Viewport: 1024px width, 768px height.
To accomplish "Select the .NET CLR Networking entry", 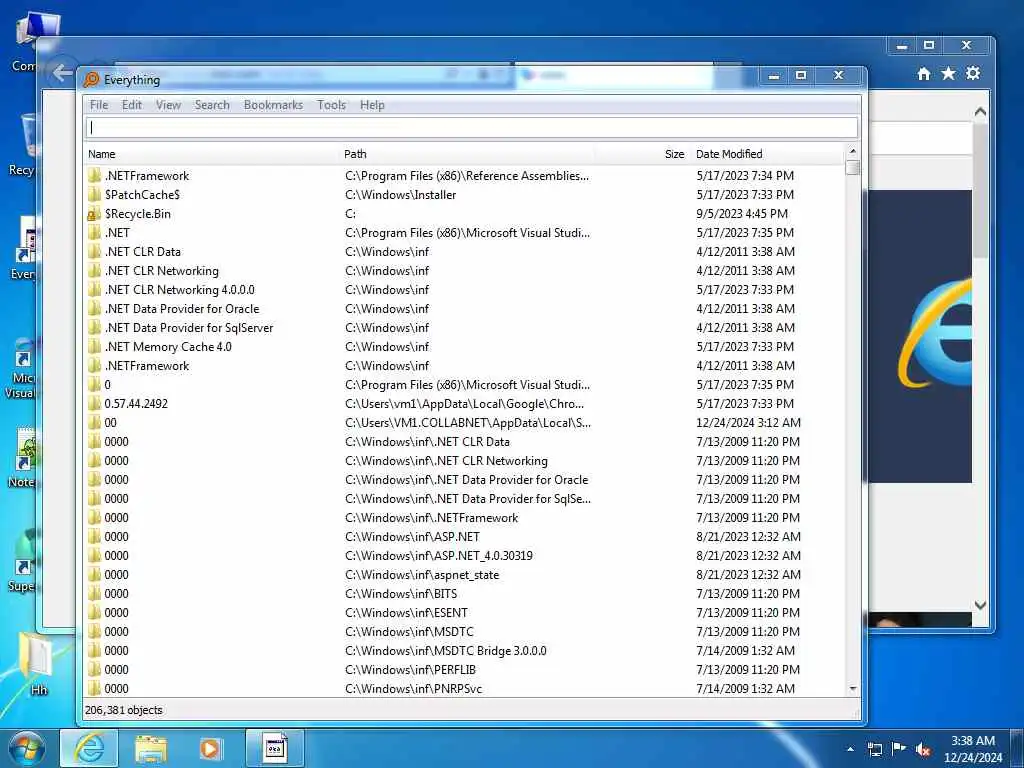I will pyautogui.click(x=161, y=271).
